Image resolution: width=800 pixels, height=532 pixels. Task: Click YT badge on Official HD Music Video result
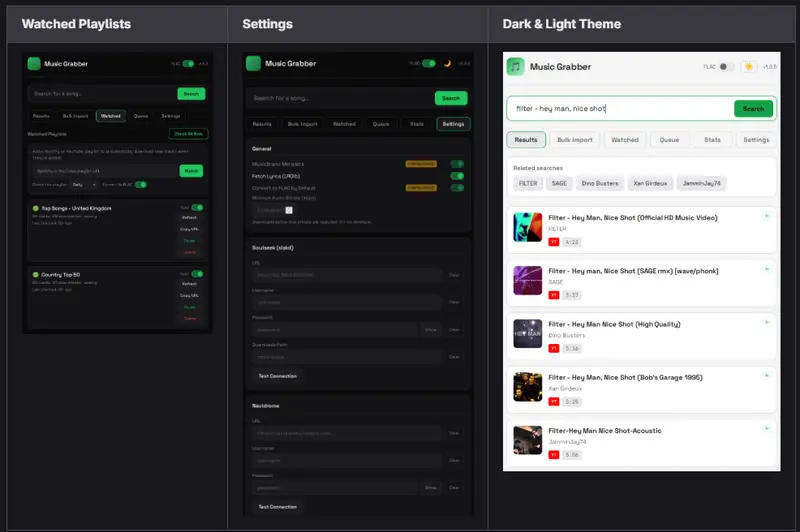(x=554, y=242)
